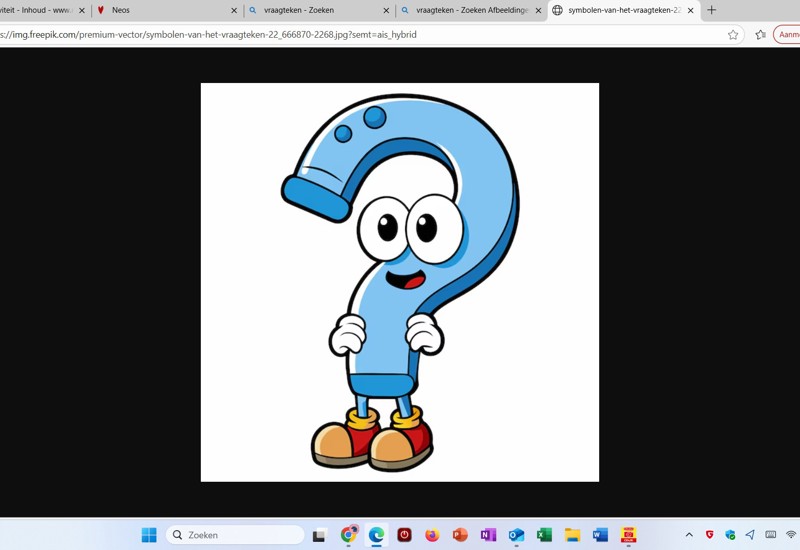Expand hidden system tray icons

click(x=689, y=535)
